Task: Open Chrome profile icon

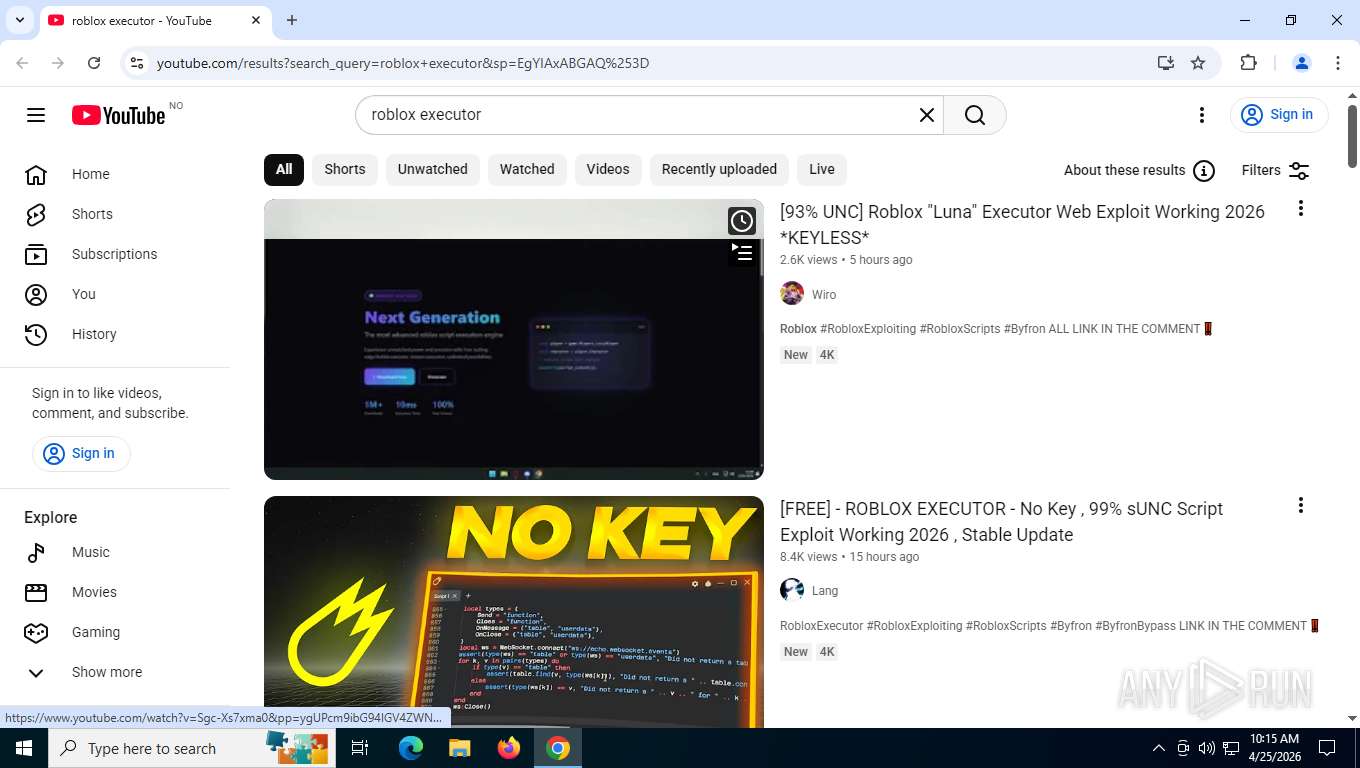Action: click(x=1302, y=63)
